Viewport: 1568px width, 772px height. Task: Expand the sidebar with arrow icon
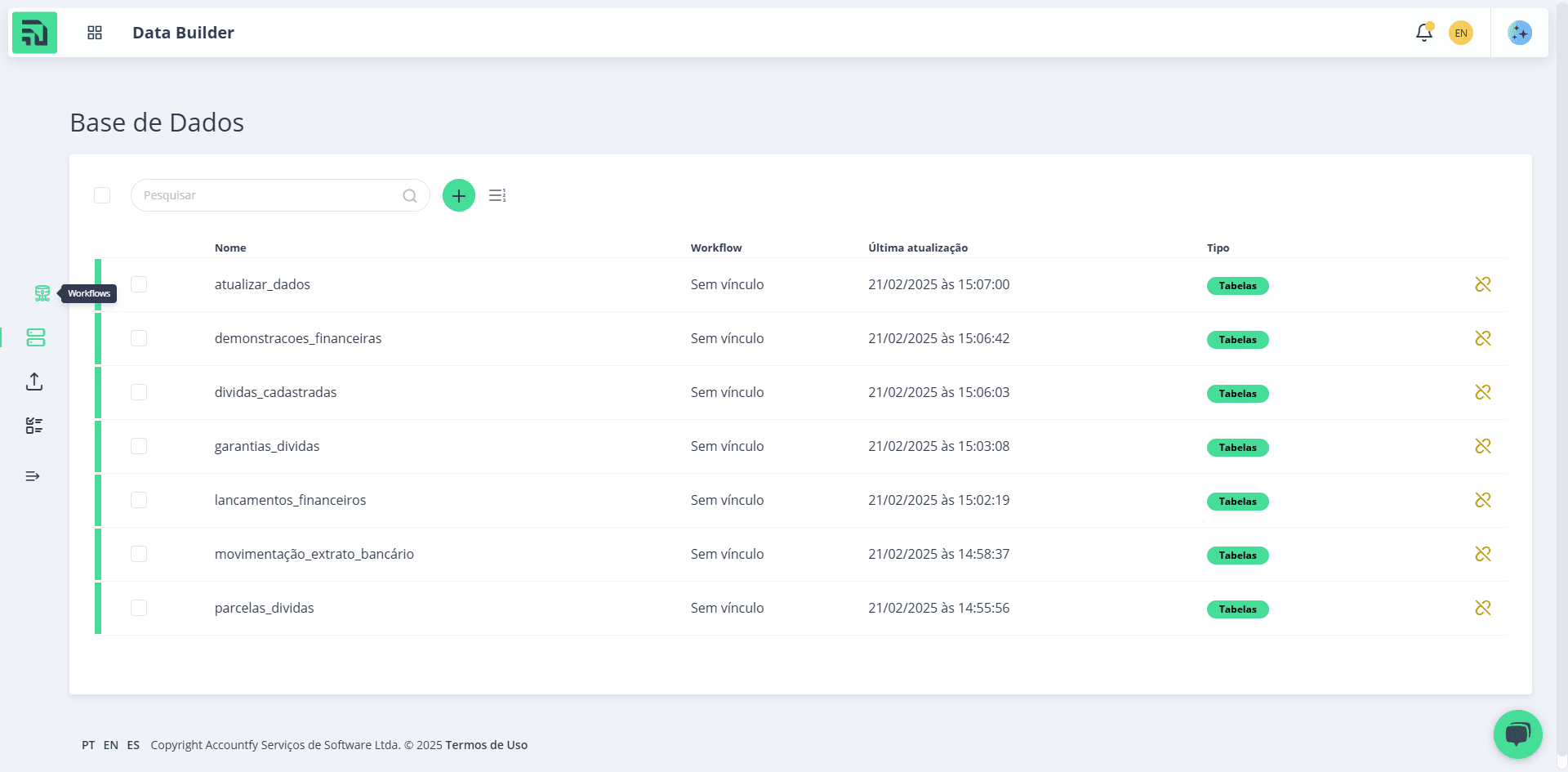(33, 476)
